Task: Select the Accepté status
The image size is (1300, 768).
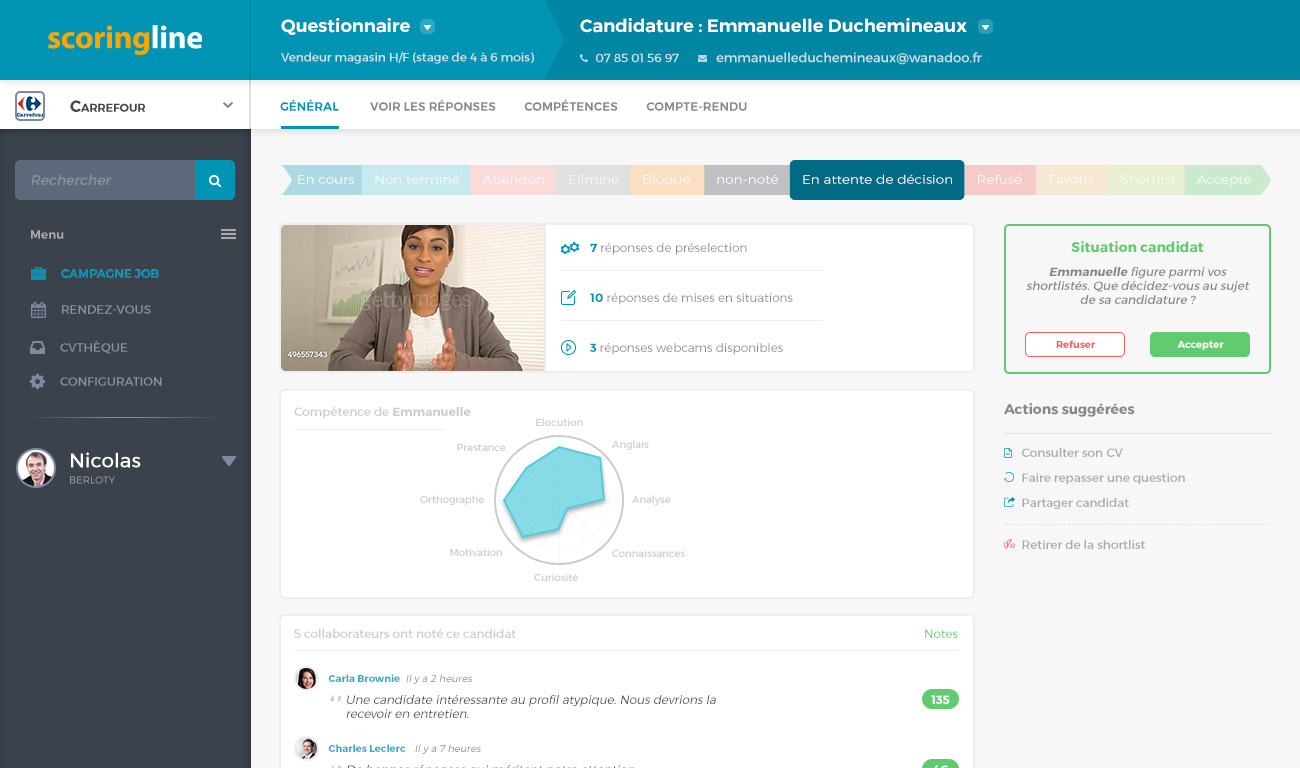Action: [1226, 180]
